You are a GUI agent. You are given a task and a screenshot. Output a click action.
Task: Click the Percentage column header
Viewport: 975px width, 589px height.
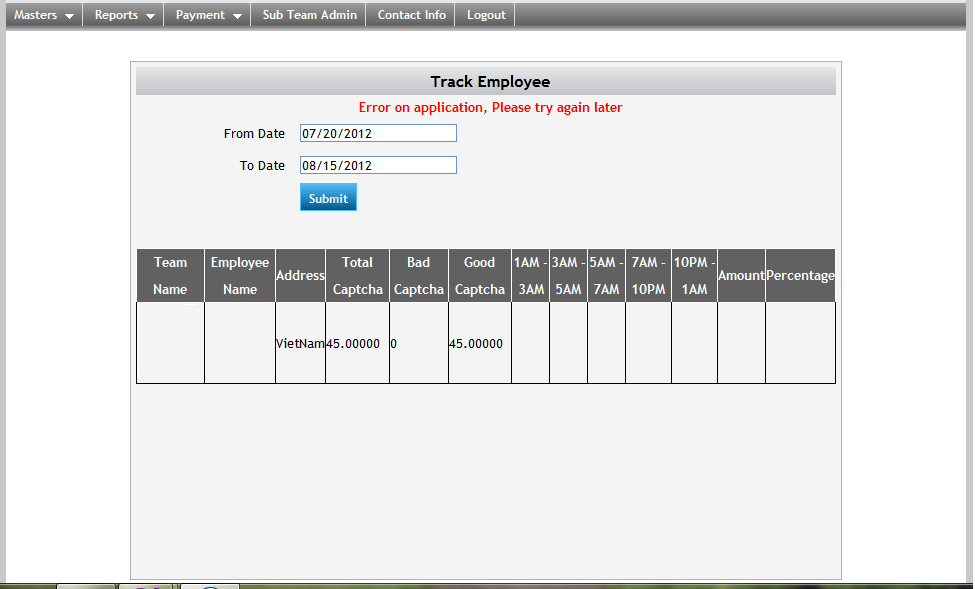[800, 276]
